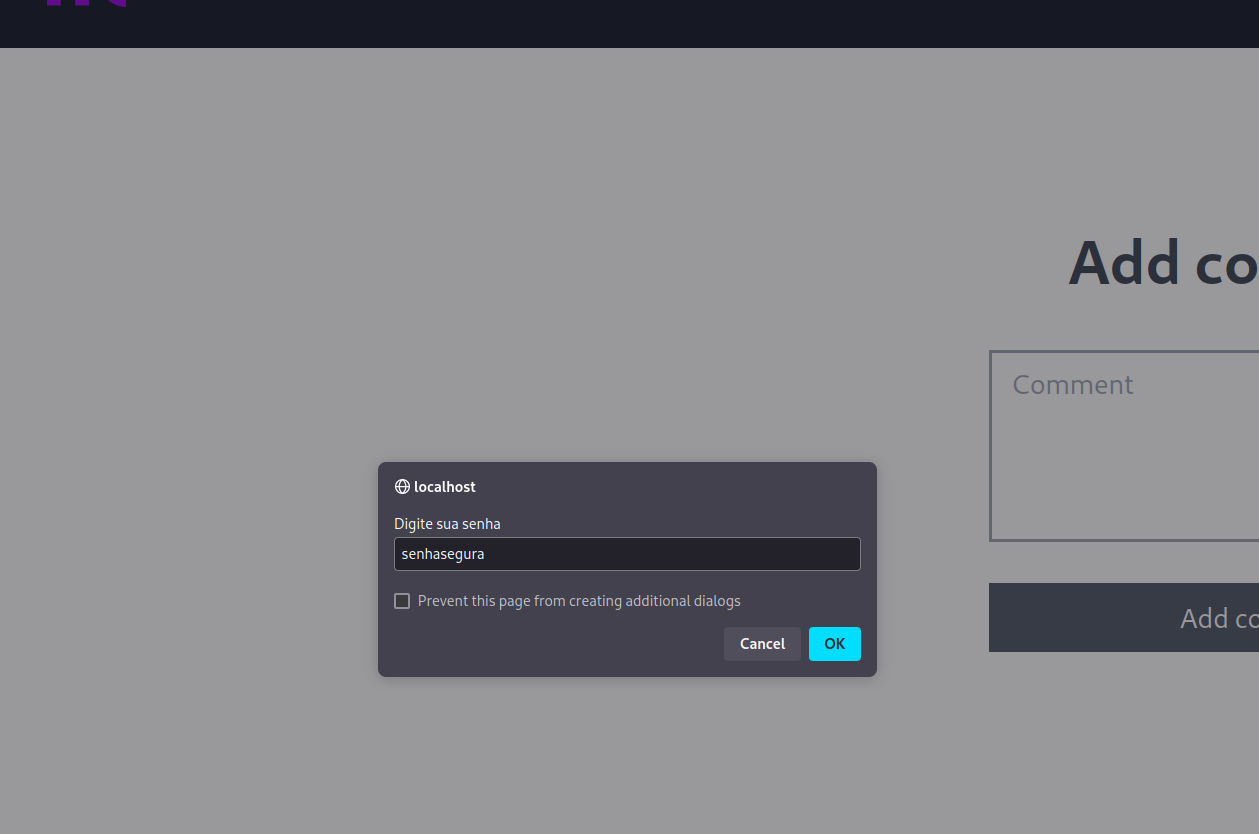Click the globe icon beside localhost
Image resolution: width=1259 pixels, height=834 pixels.
[x=402, y=487]
